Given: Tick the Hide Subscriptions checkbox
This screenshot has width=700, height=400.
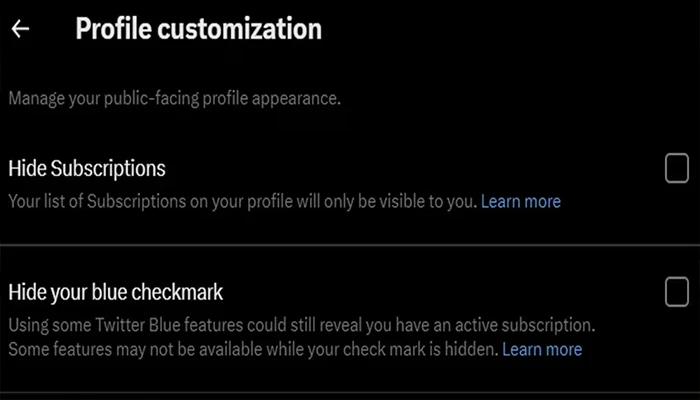Looking at the screenshot, I should pos(677,169).
